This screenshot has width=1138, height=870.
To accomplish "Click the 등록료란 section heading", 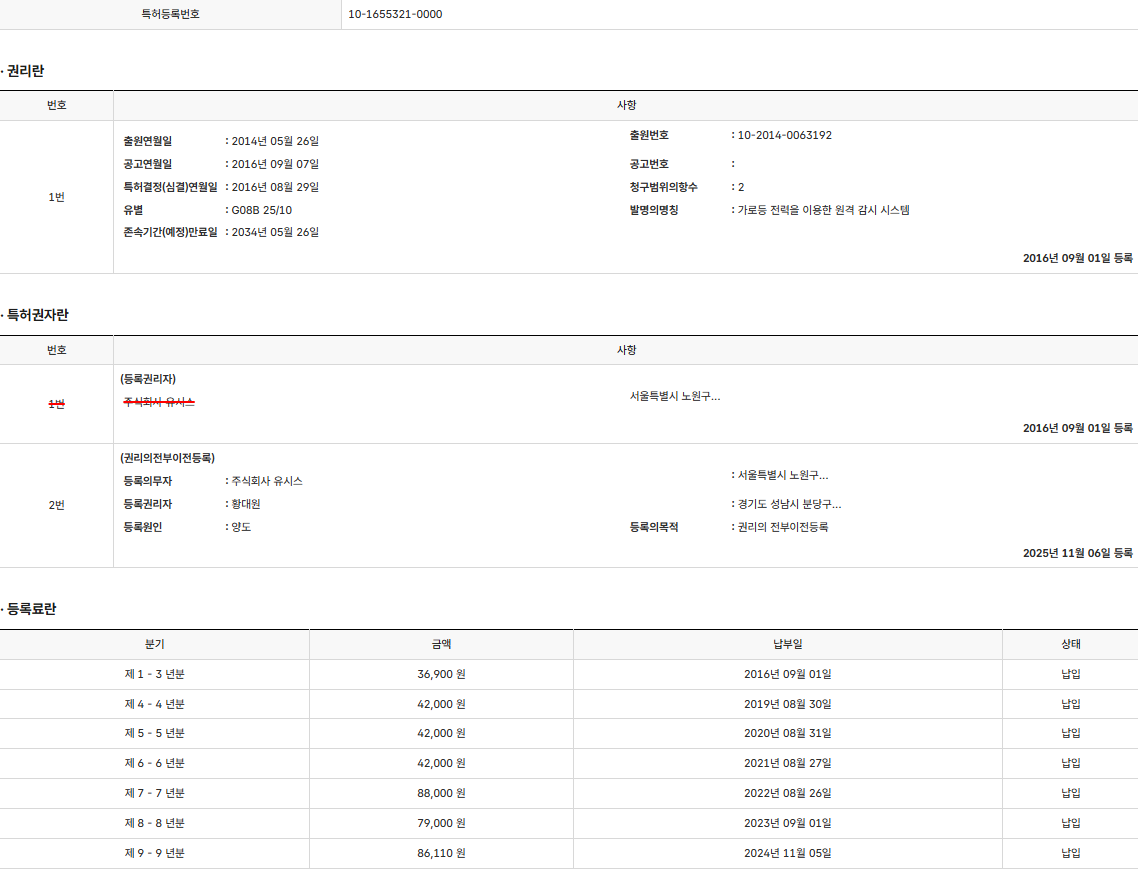I will tap(31, 609).
